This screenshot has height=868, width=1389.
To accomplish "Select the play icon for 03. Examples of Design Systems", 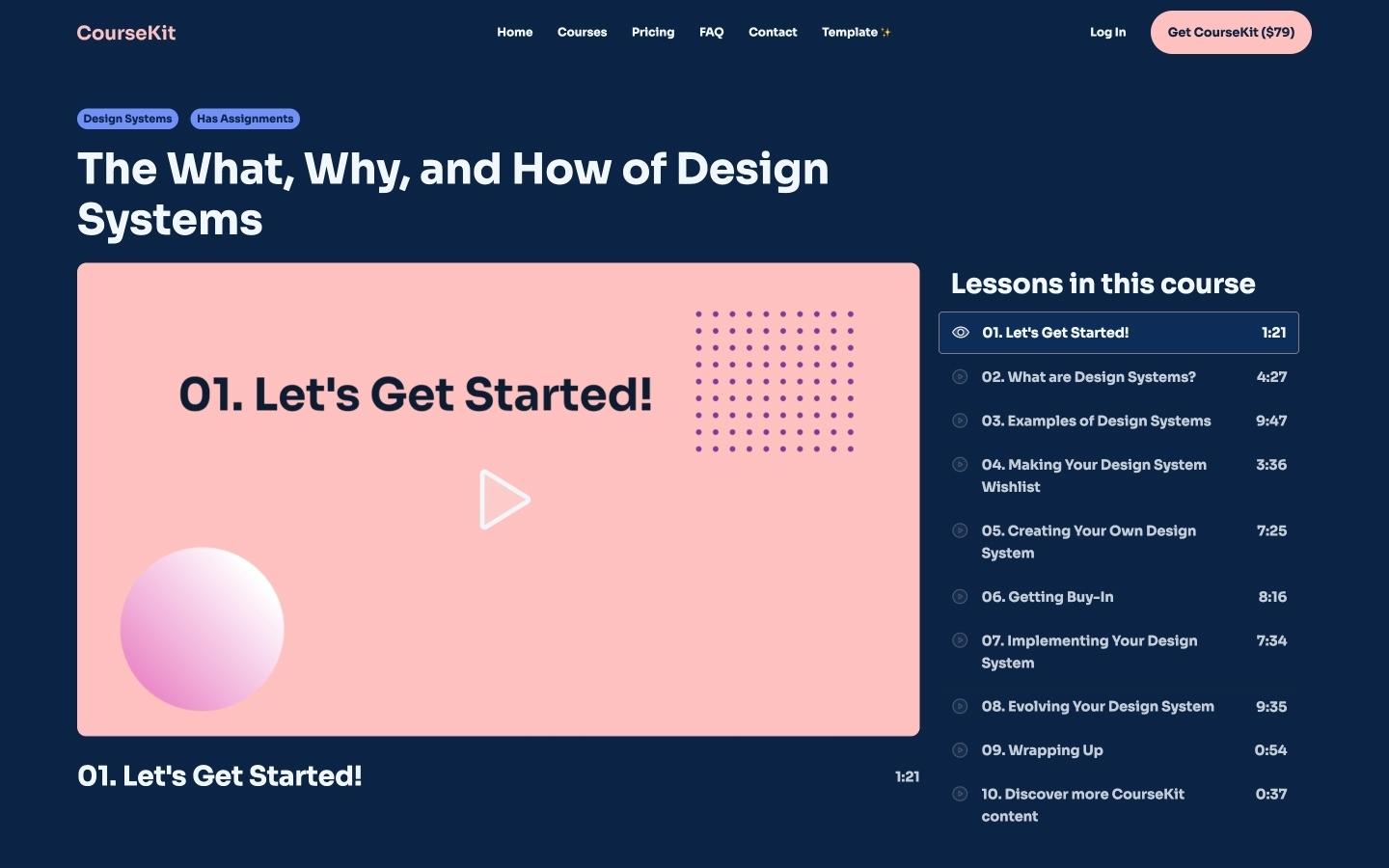I will [x=961, y=420].
